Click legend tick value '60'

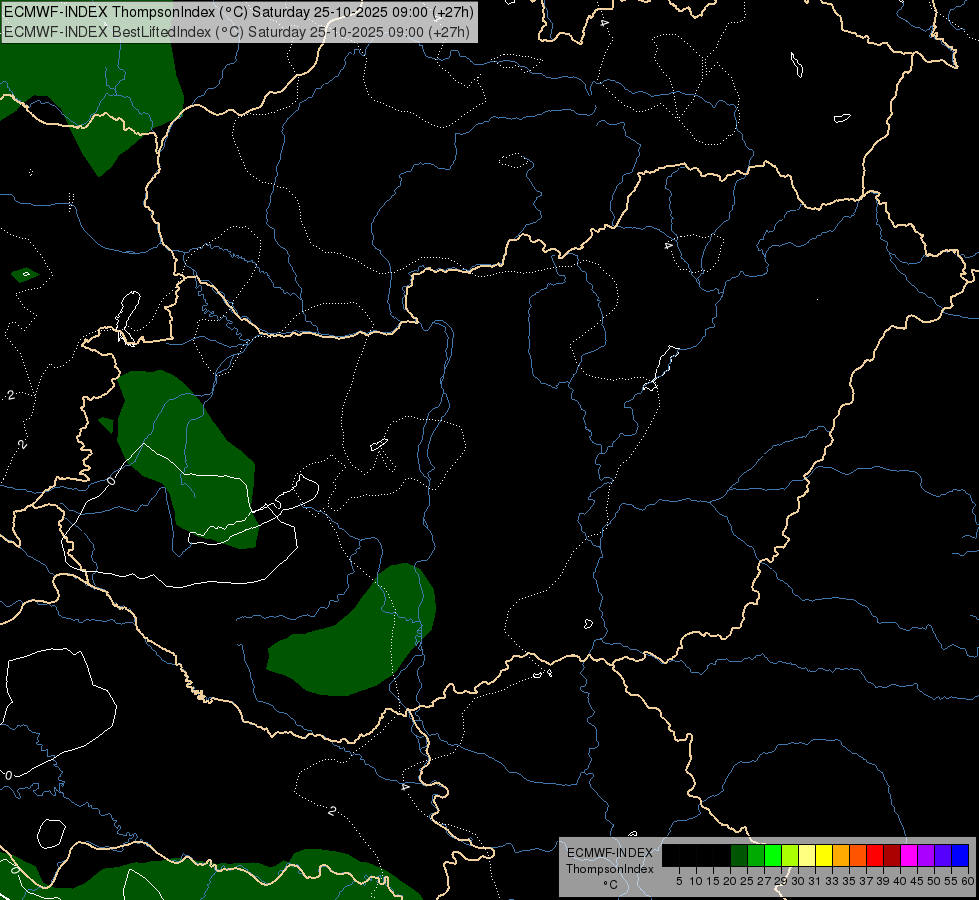pyautogui.click(x=968, y=881)
